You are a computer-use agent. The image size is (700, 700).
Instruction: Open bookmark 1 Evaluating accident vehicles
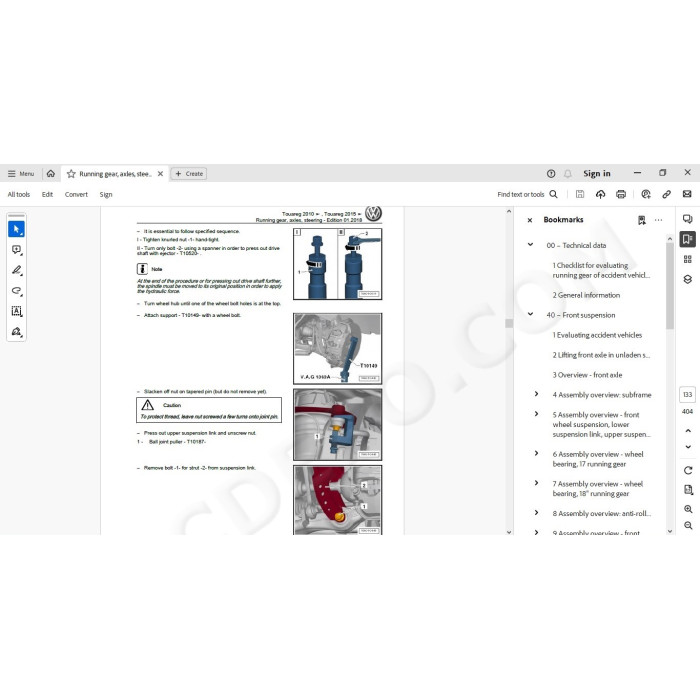pyautogui.click(x=597, y=335)
